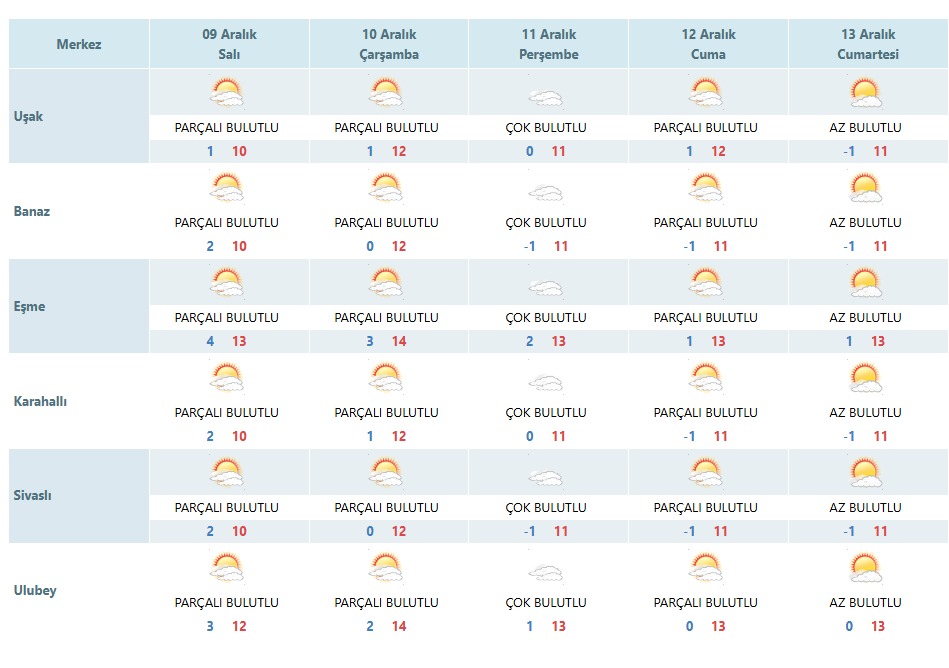Image resolution: width=949 pixels, height=668 pixels.
Task: Select the Sivaslı row label
Action: [32, 496]
